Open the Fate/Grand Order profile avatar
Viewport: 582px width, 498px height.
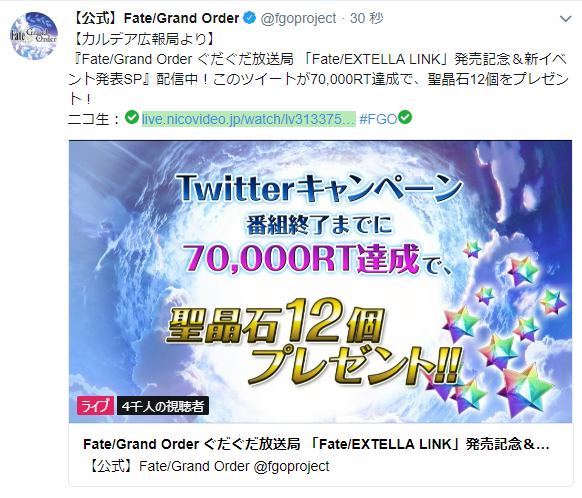34,36
